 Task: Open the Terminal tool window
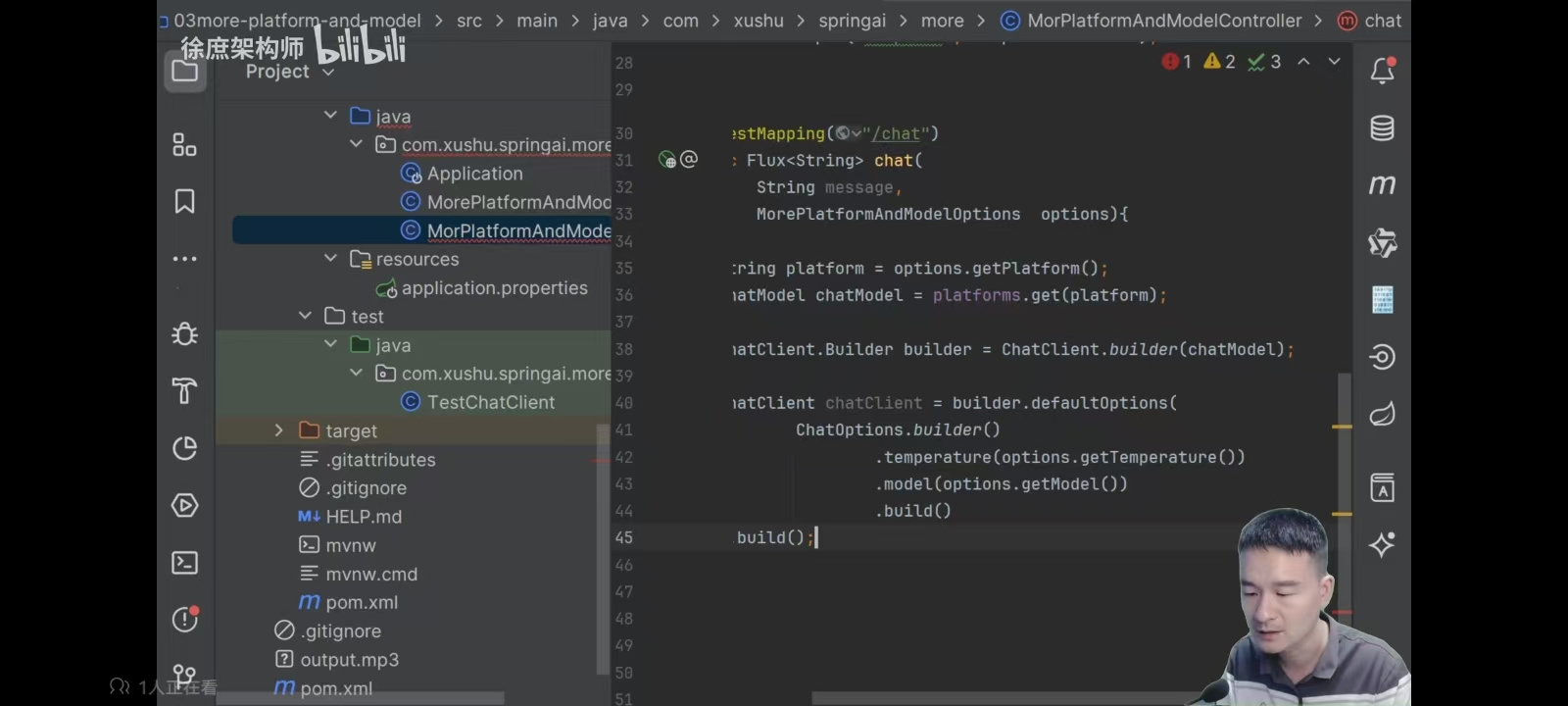click(184, 563)
